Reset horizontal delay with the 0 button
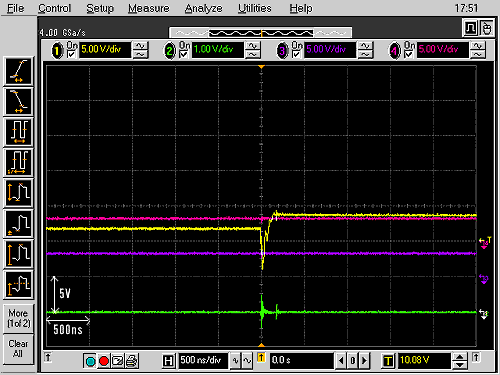Image resolution: width=500 pixels, height=375 pixels. click(352, 361)
